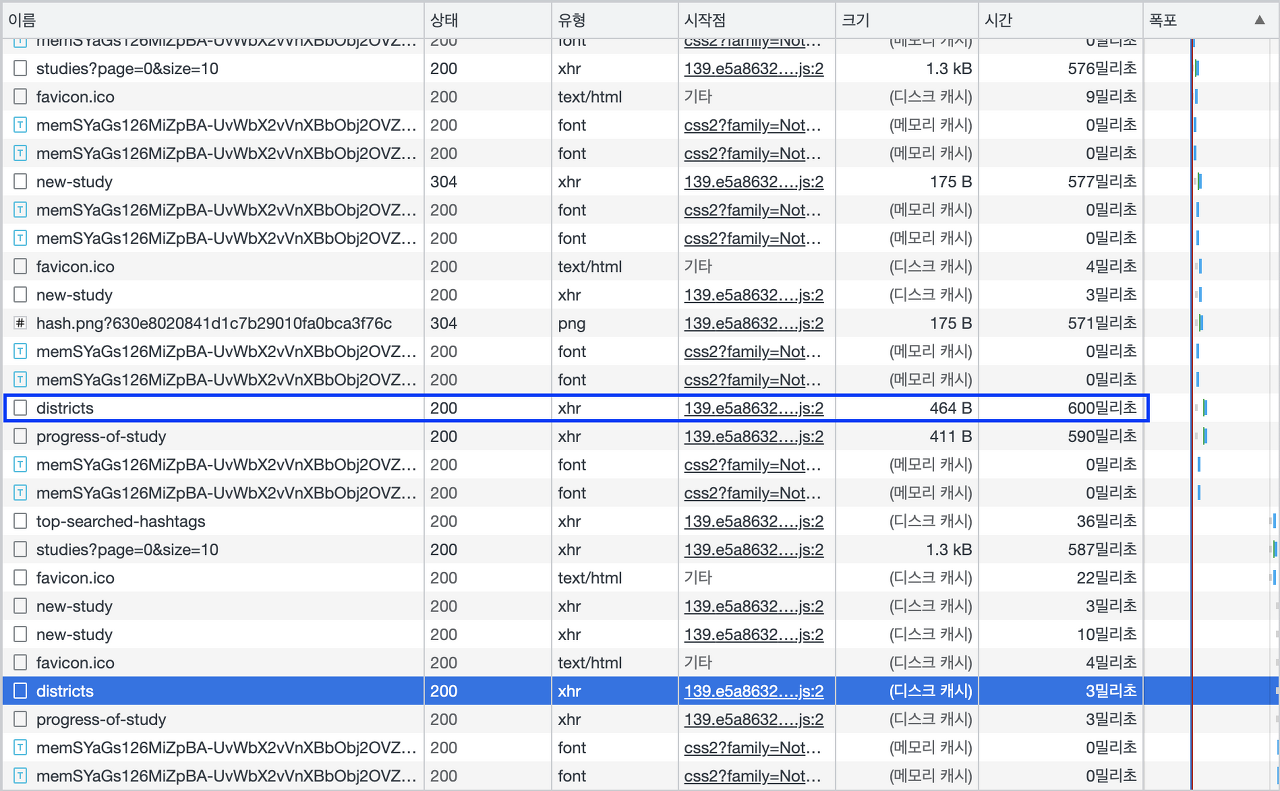Select the new-study request with status 304

74,182
